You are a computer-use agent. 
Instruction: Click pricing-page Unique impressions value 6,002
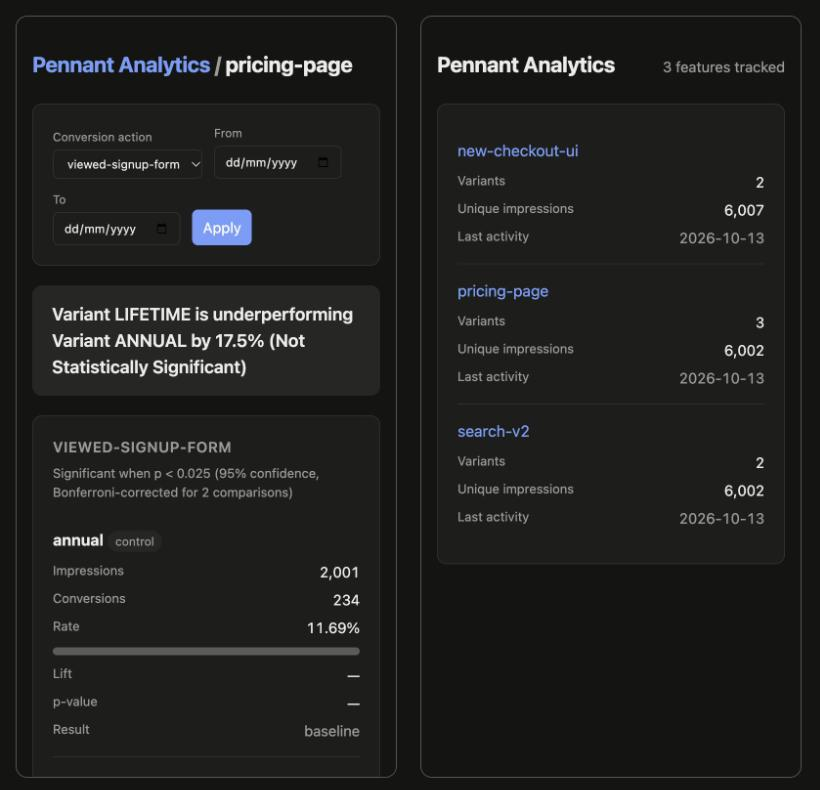744,351
